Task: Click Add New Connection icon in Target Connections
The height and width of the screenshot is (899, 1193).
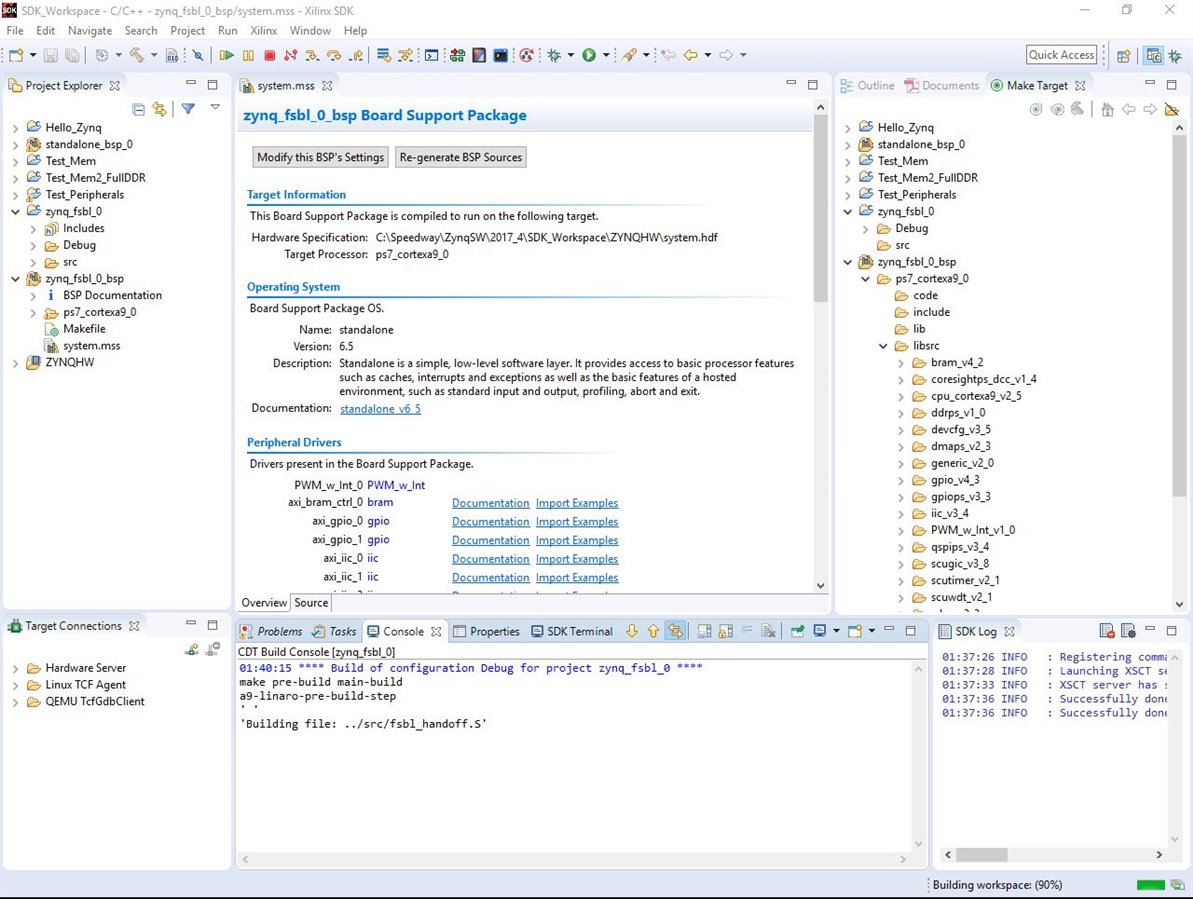Action: pyautogui.click(x=192, y=649)
